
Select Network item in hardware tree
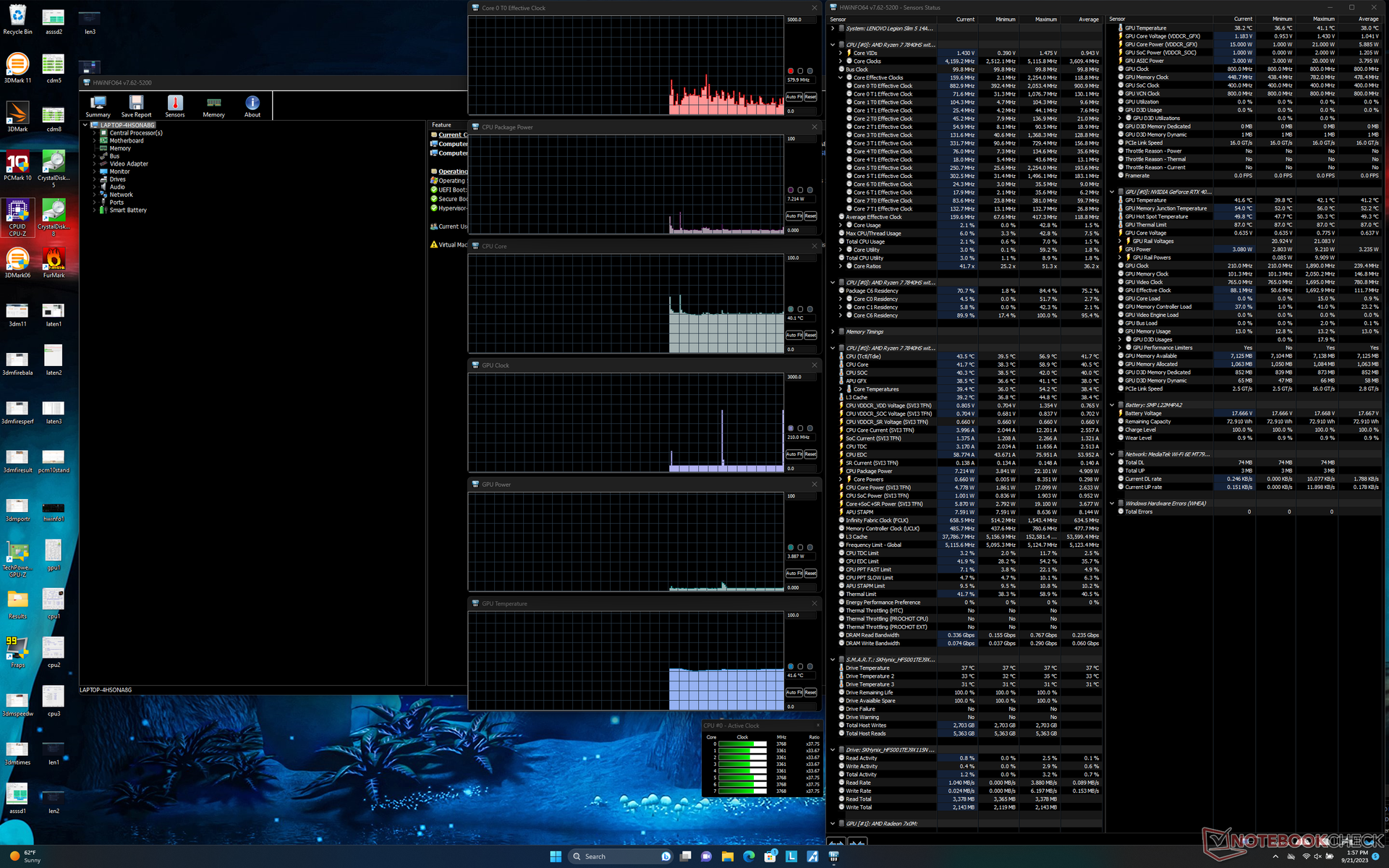pos(121,195)
